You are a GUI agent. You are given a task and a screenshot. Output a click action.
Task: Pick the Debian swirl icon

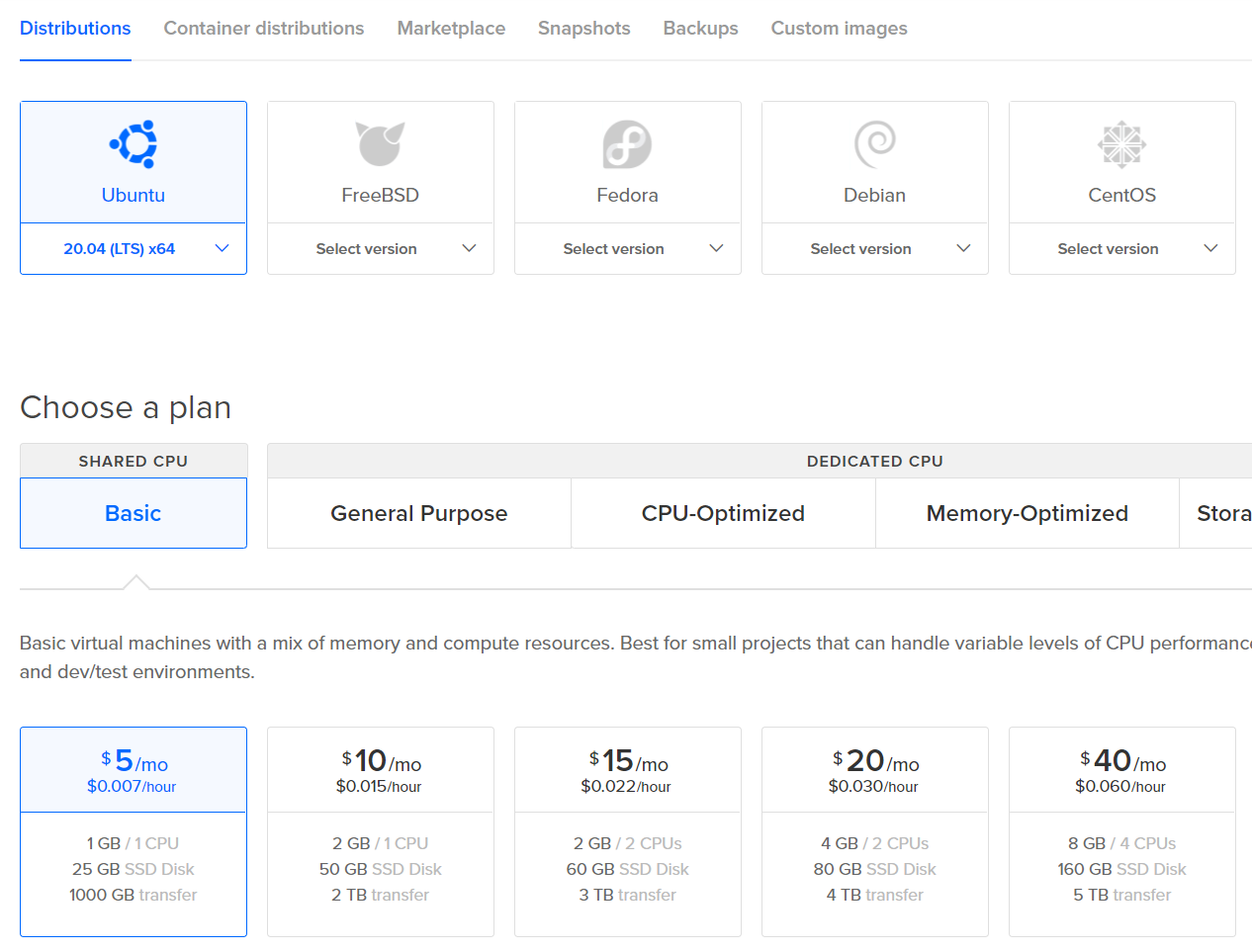pos(875,144)
